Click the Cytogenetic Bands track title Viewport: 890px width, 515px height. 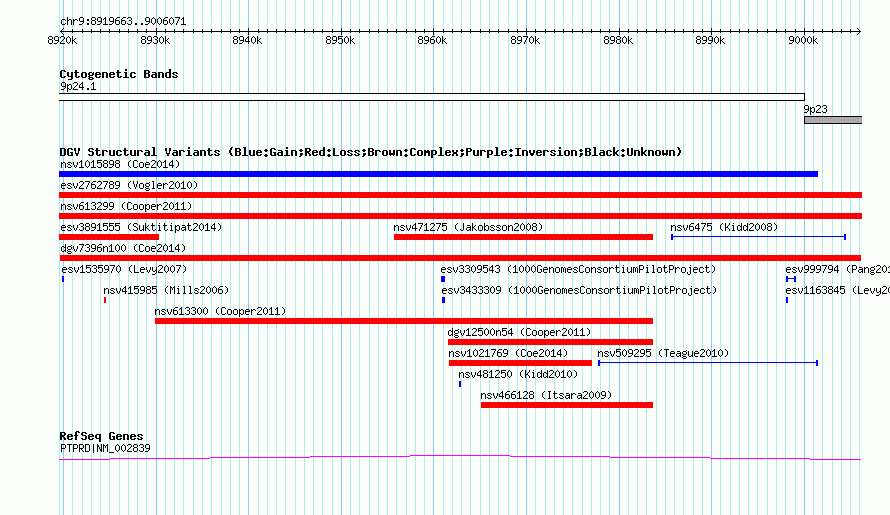pyautogui.click(x=119, y=74)
